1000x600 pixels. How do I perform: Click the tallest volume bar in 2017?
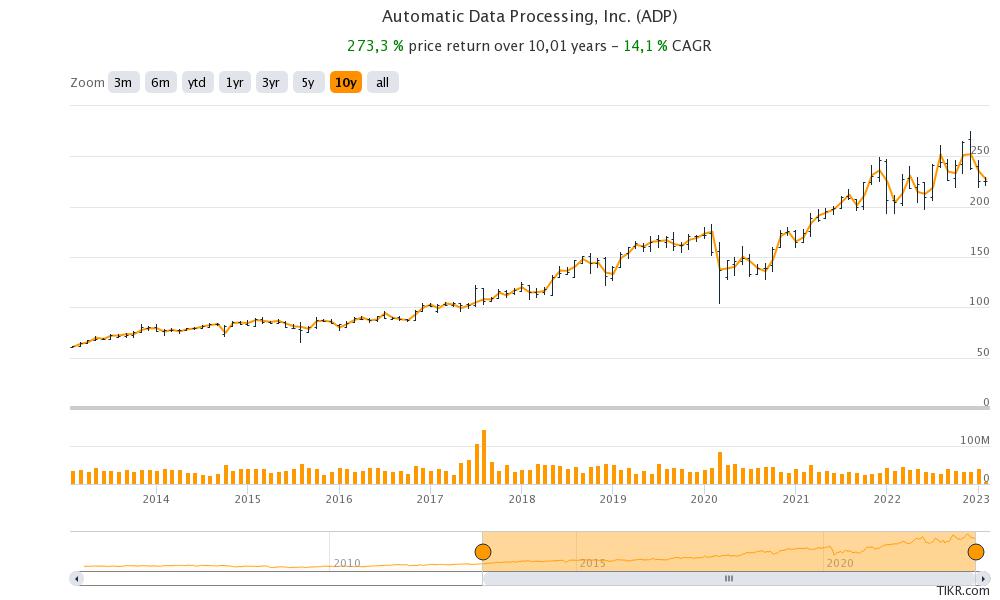(x=484, y=457)
